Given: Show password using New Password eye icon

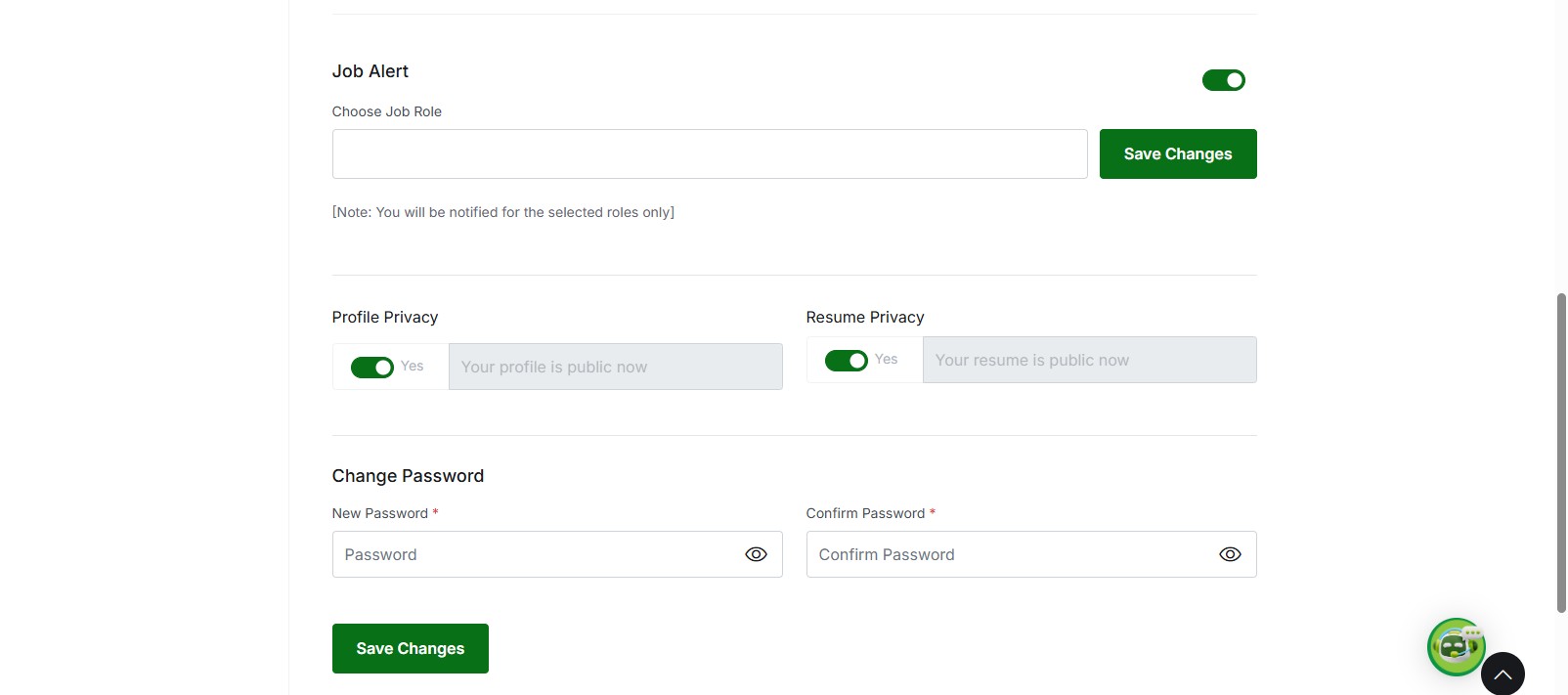Looking at the screenshot, I should point(756,554).
